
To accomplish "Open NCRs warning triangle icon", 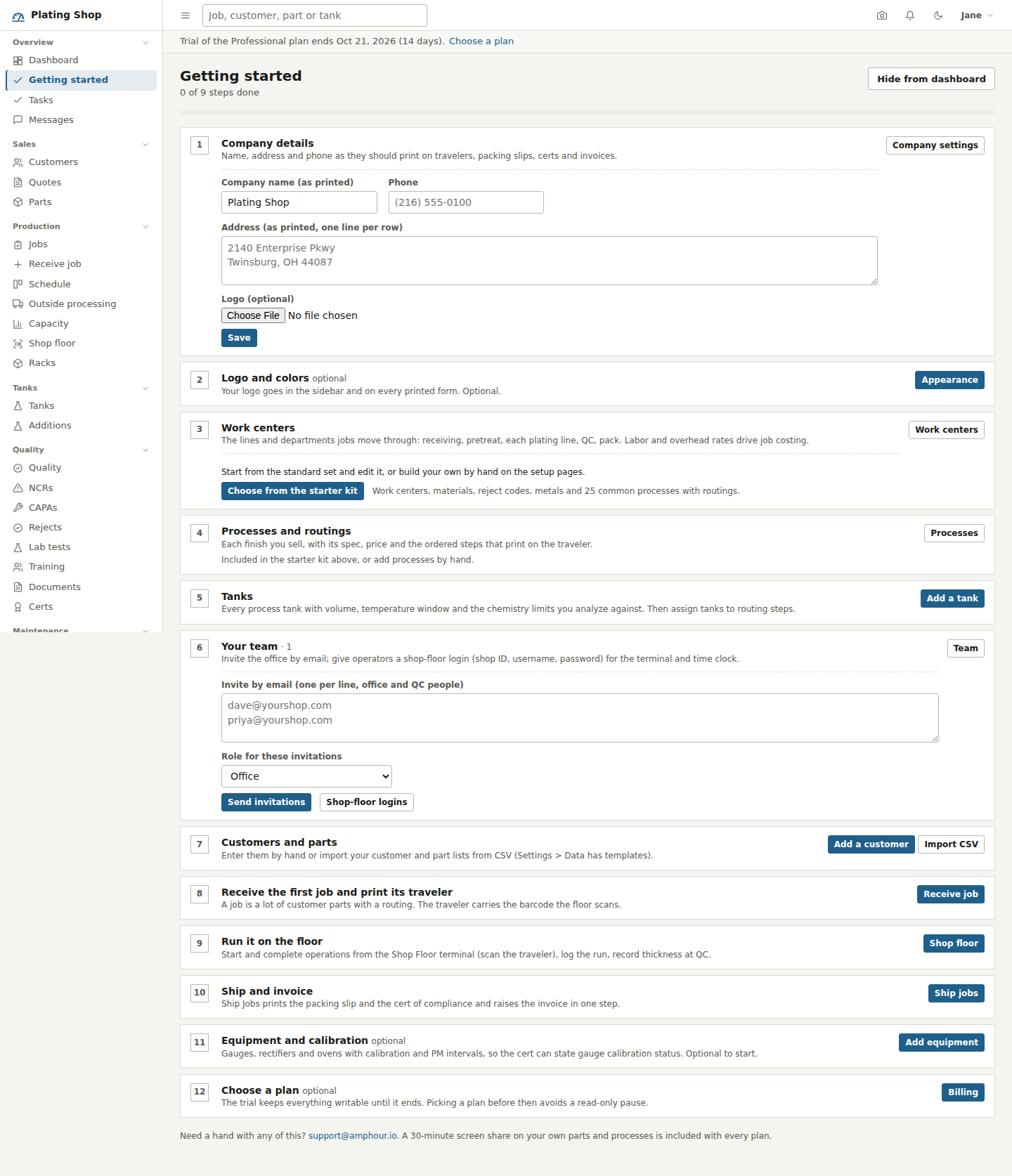I will point(18,488).
